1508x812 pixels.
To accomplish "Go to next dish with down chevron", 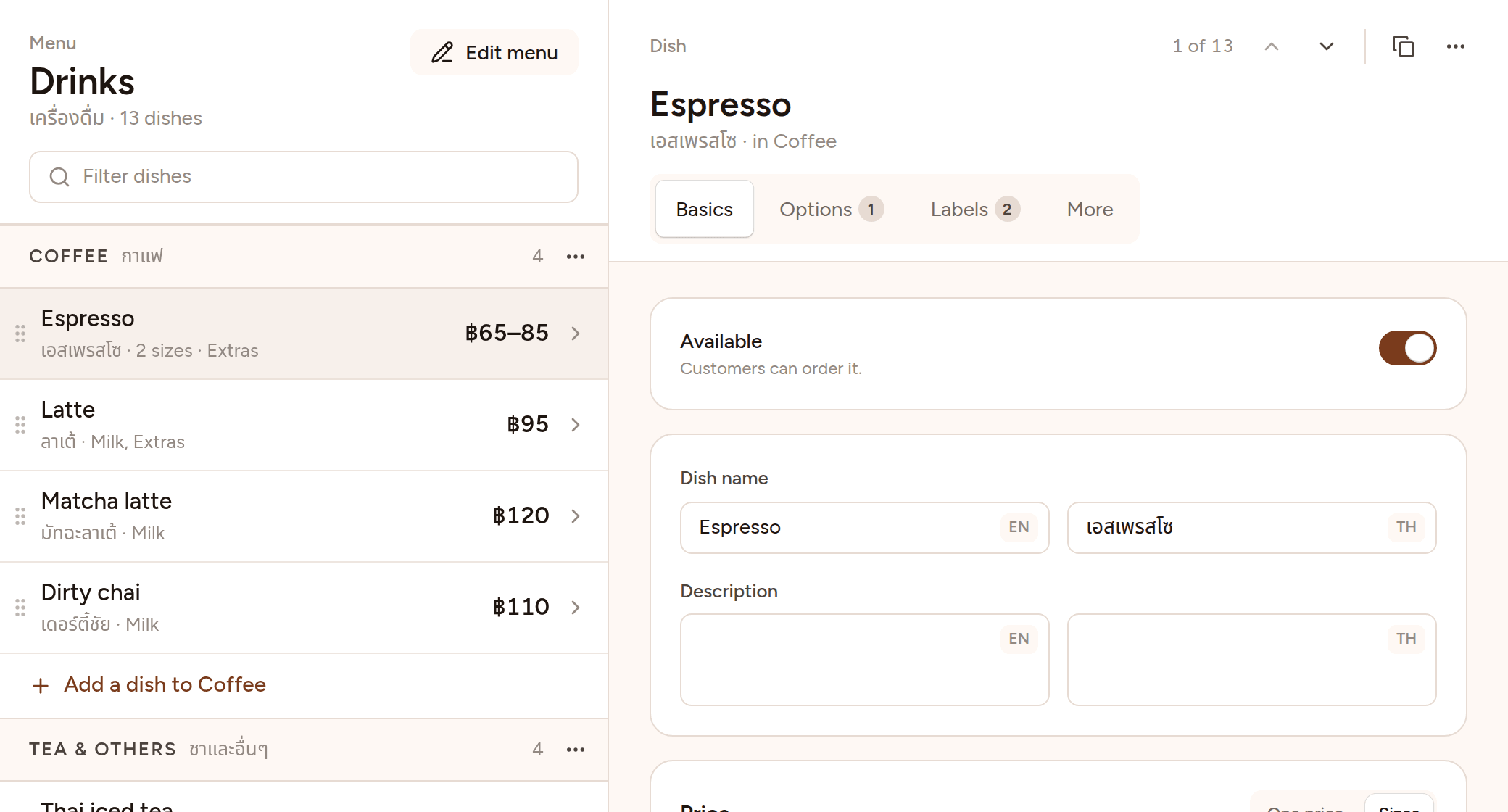I will pos(1326,46).
